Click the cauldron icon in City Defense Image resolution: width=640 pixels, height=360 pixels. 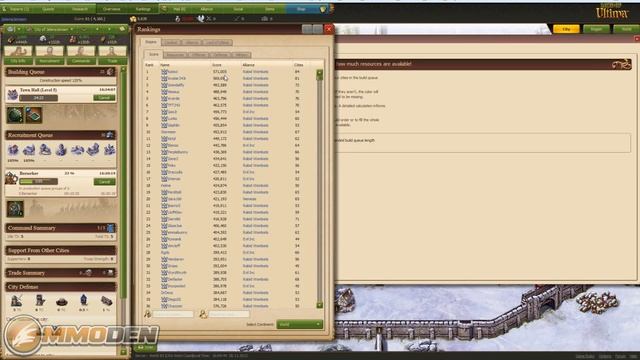(62, 302)
